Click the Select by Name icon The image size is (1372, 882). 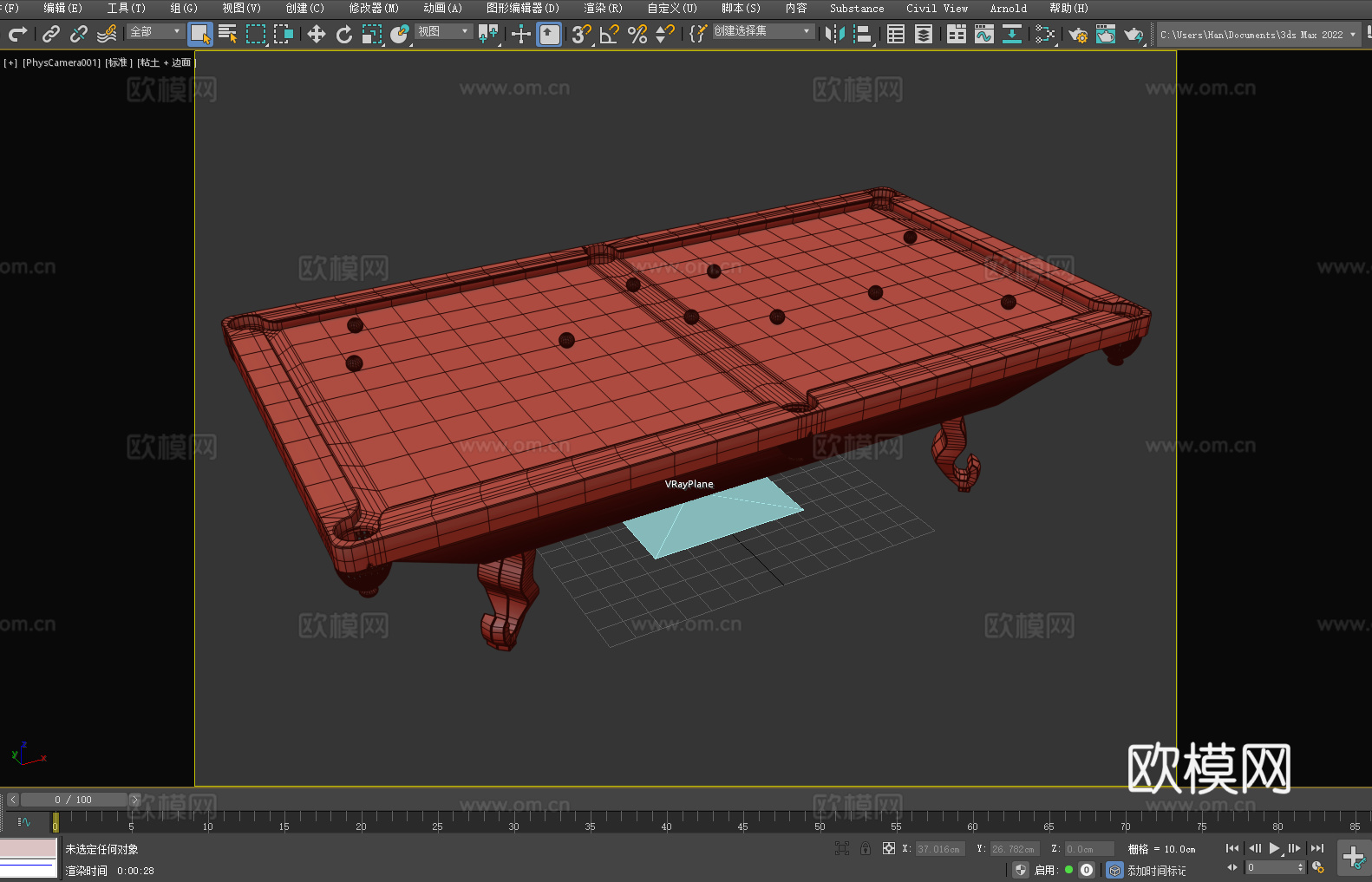coord(228,34)
